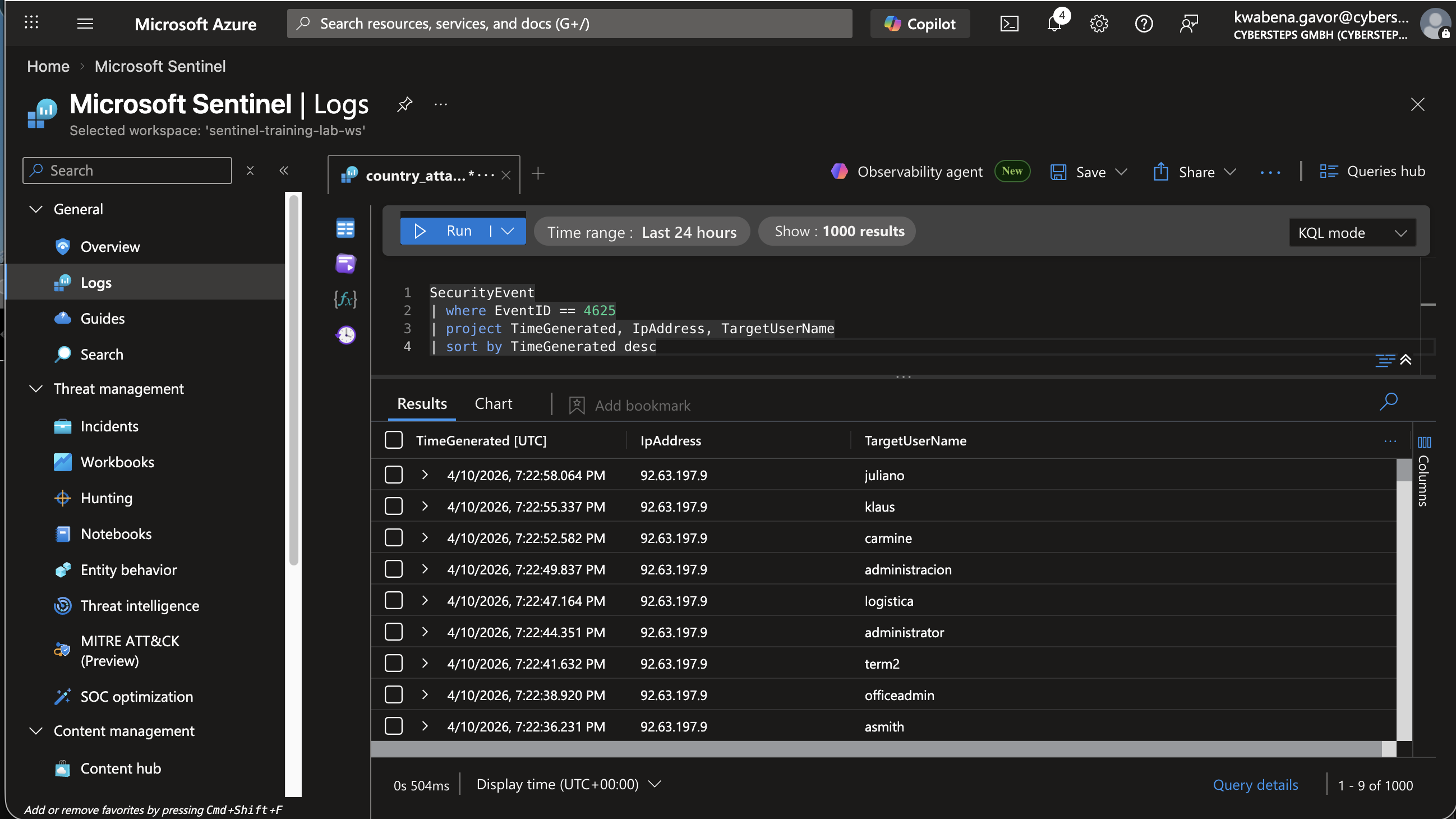The image size is (1456, 819).
Task: Run the query
Action: [445, 231]
